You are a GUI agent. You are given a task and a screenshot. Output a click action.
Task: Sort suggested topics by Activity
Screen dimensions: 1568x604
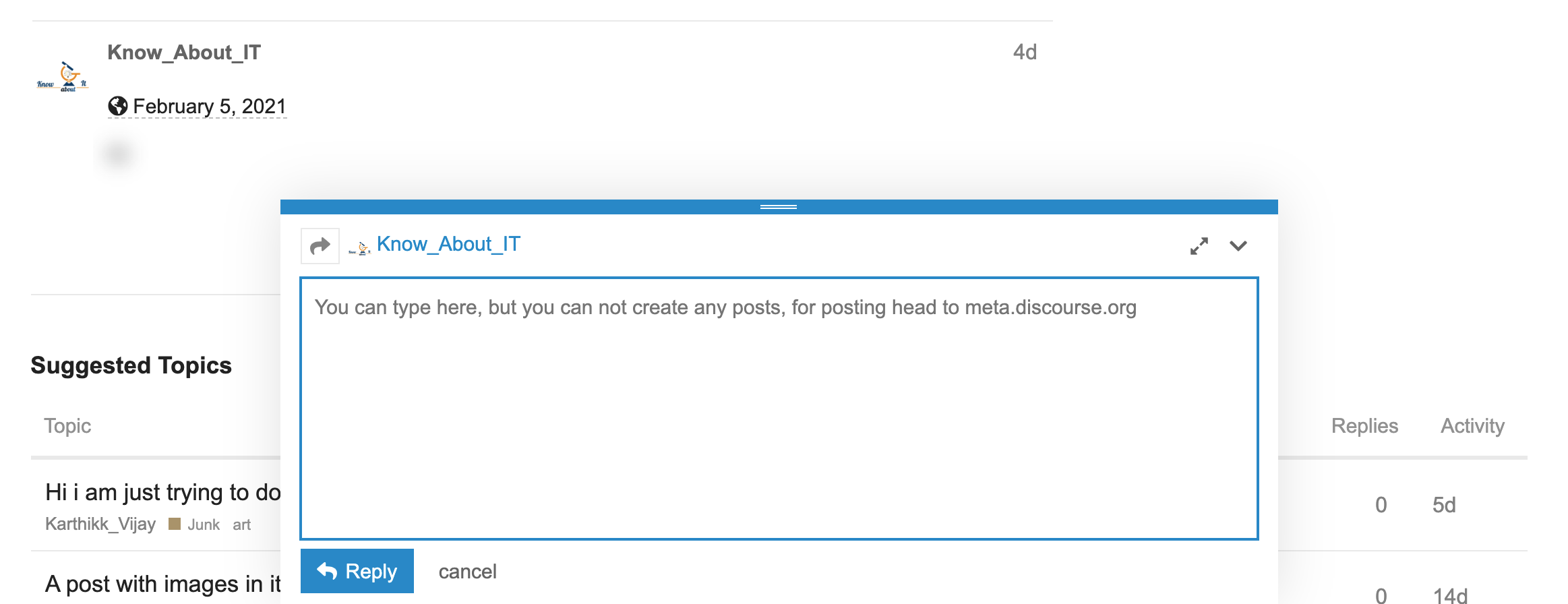[x=1472, y=426]
